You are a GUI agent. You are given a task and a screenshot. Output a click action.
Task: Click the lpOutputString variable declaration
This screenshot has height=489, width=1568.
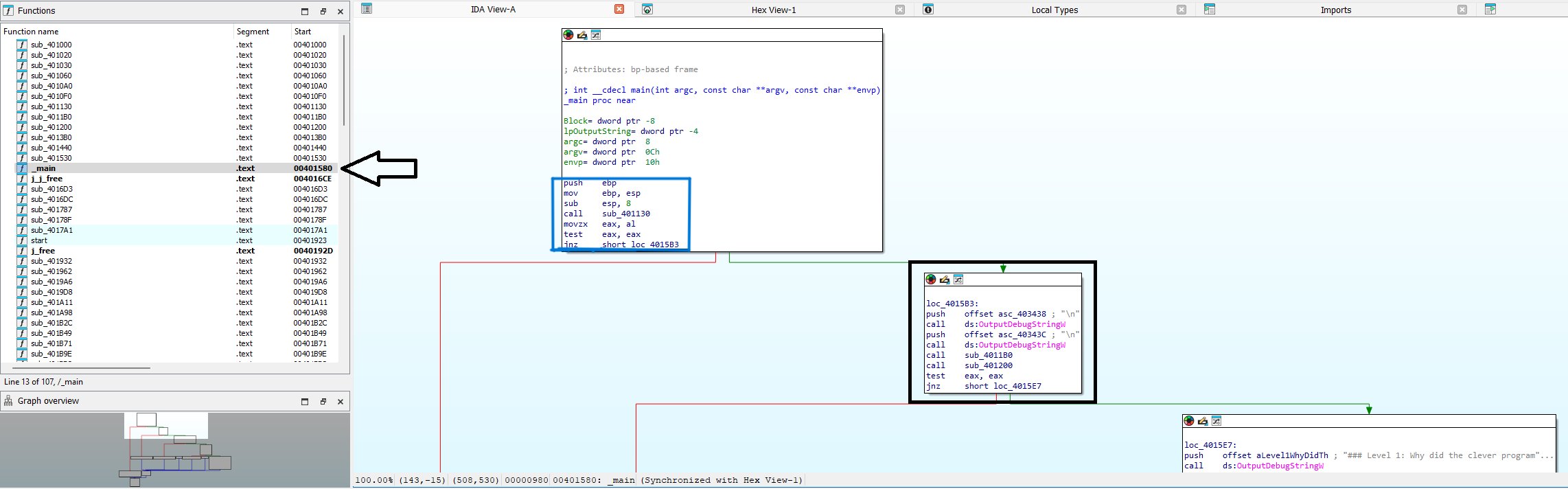point(631,131)
